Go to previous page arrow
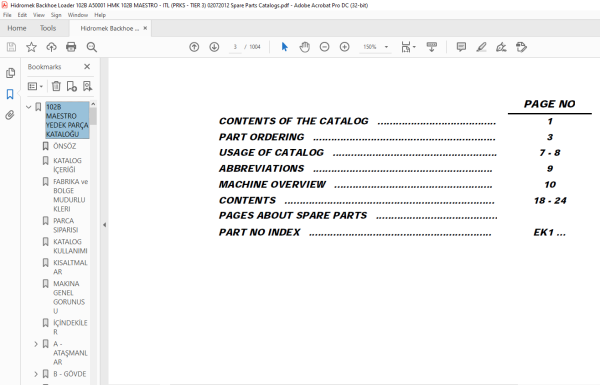This screenshot has height=385, width=600. [194, 47]
